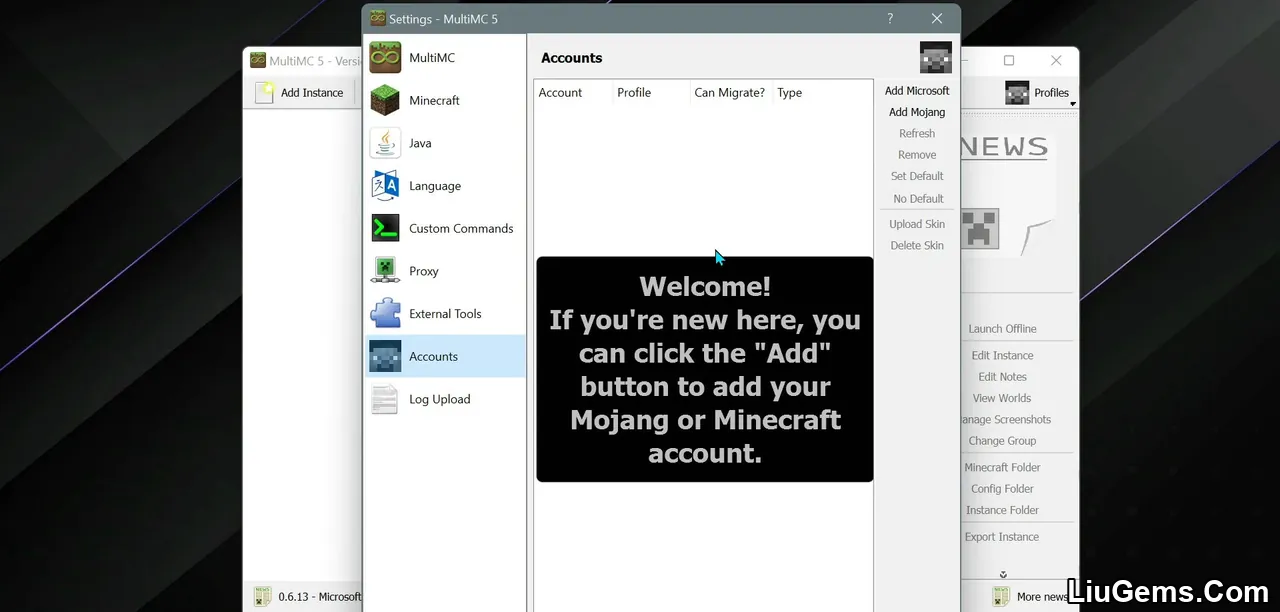Click the More news icon in main window
The image size is (1280, 612).
point(1002,597)
